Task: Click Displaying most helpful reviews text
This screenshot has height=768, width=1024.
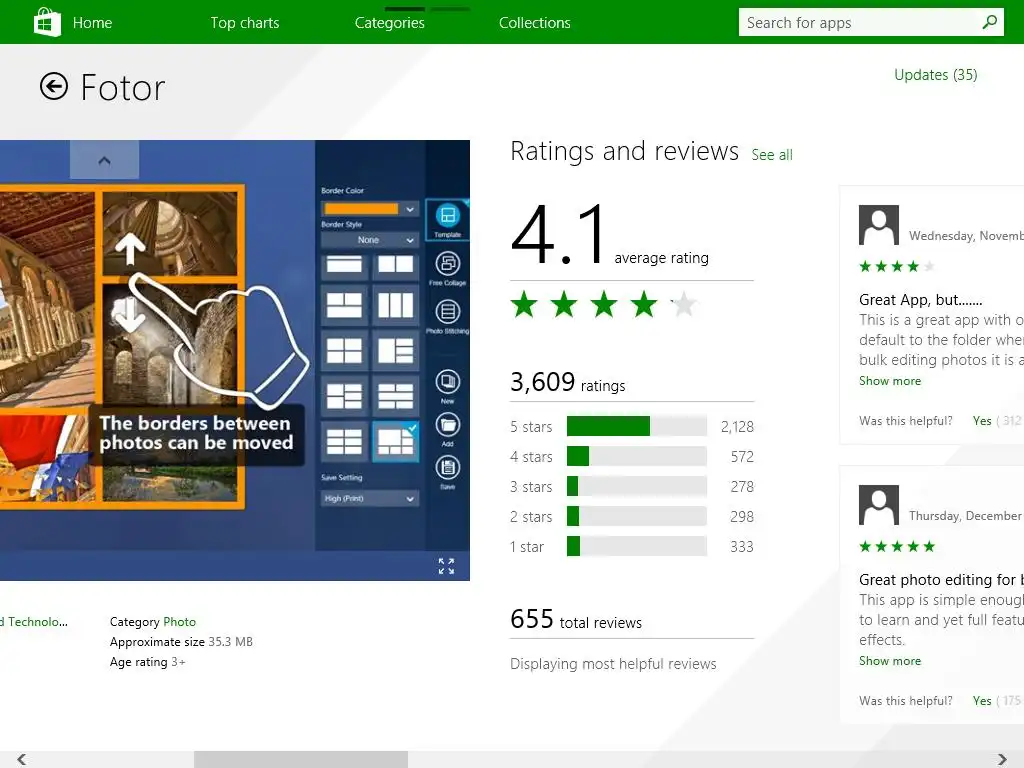Action: click(613, 664)
